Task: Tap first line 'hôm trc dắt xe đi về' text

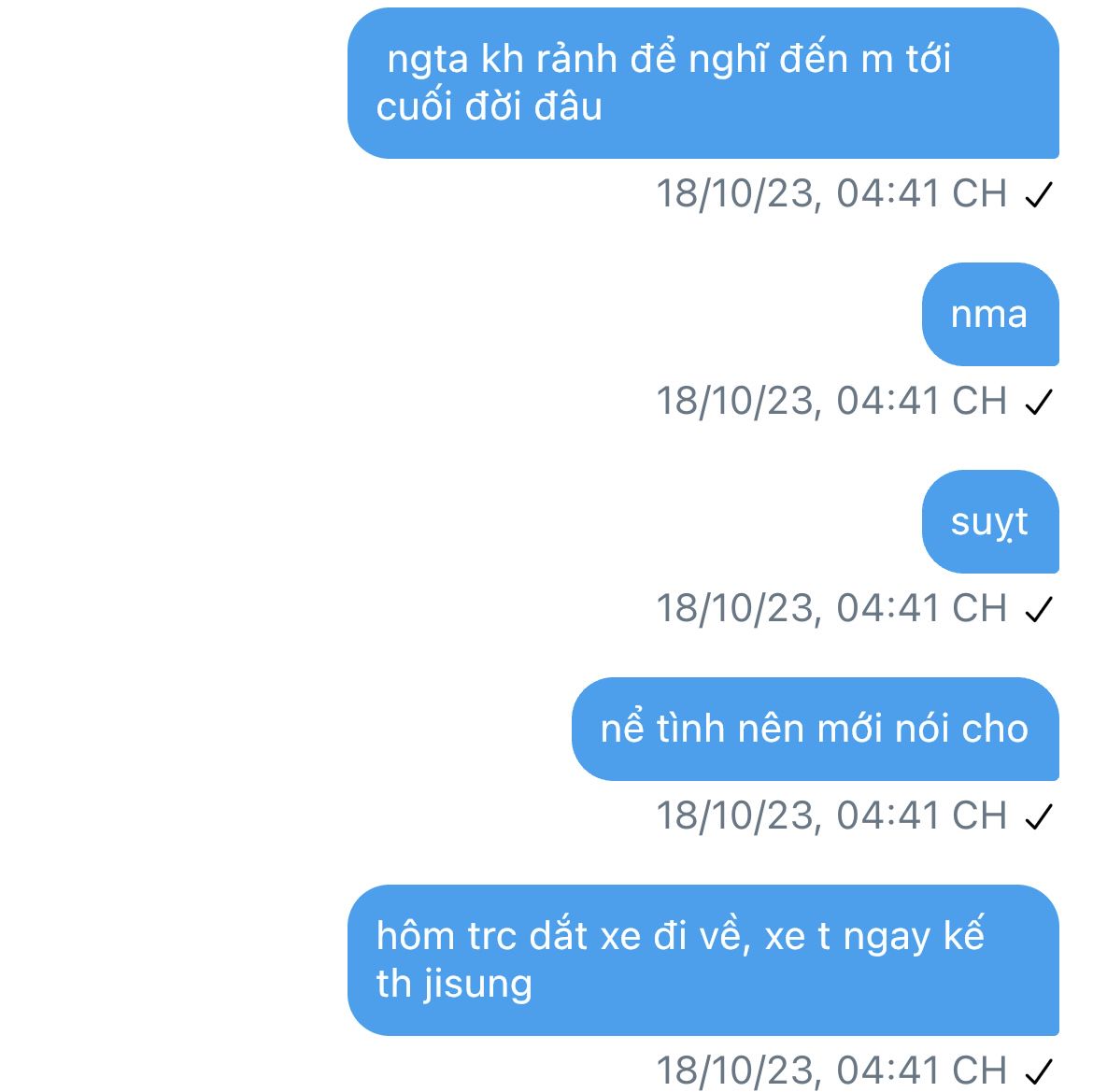Action: click(562, 935)
